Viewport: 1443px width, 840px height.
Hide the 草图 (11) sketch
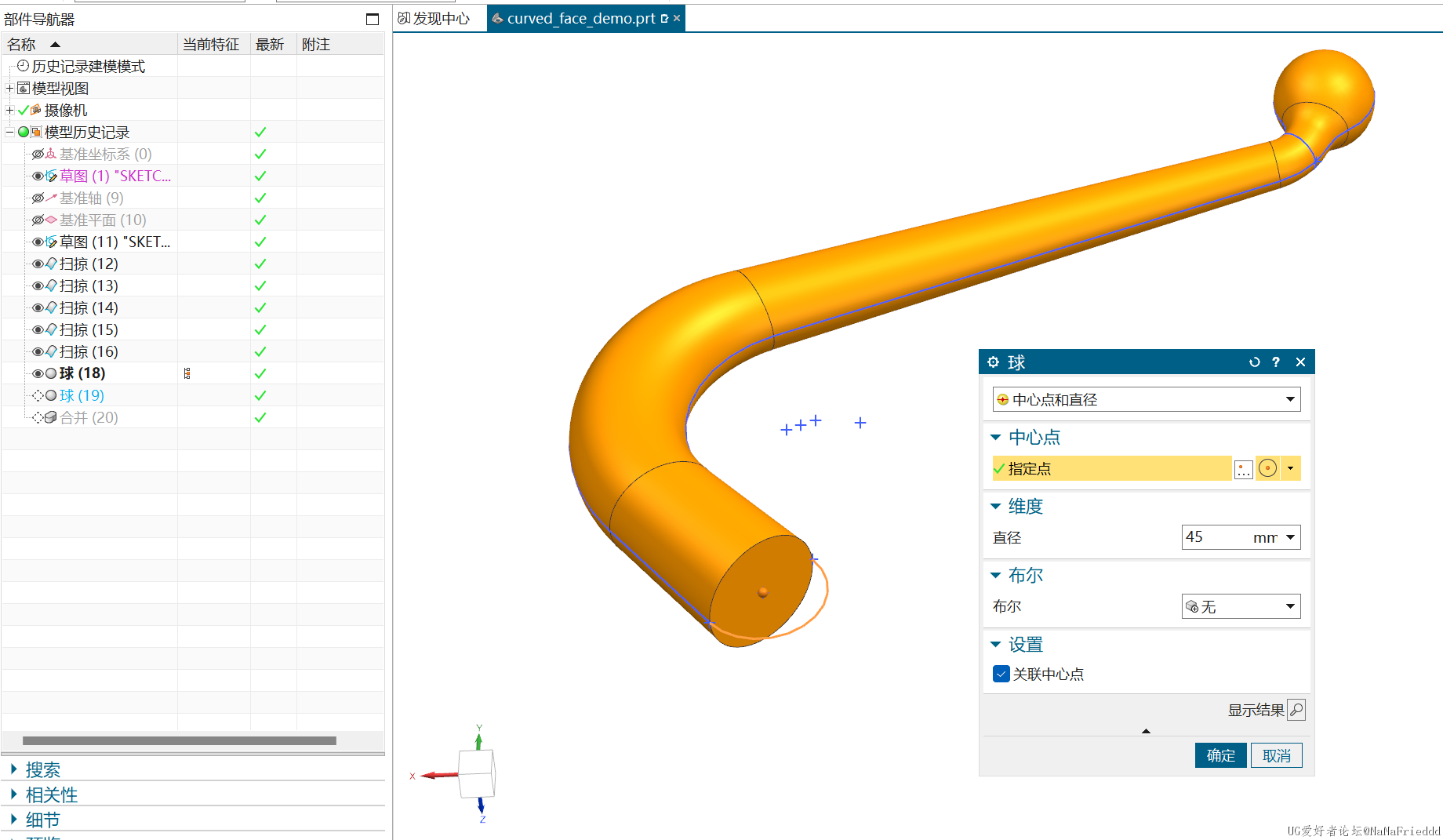(x=38, y=242)
